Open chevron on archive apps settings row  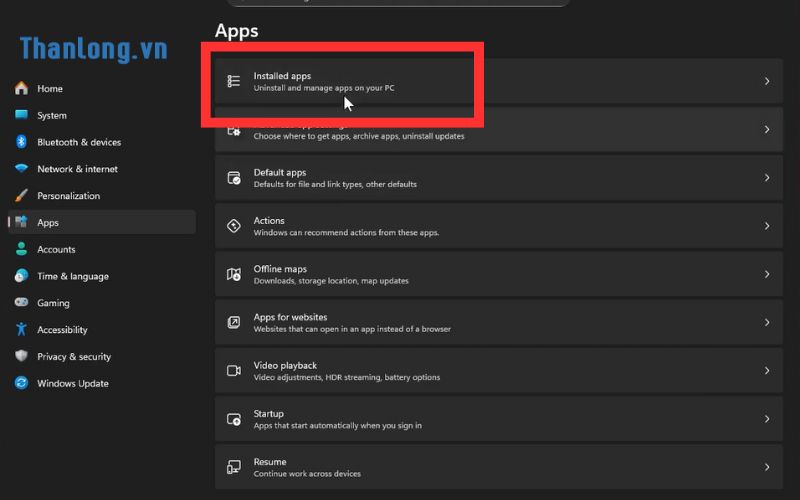click(x=767, y=130)
